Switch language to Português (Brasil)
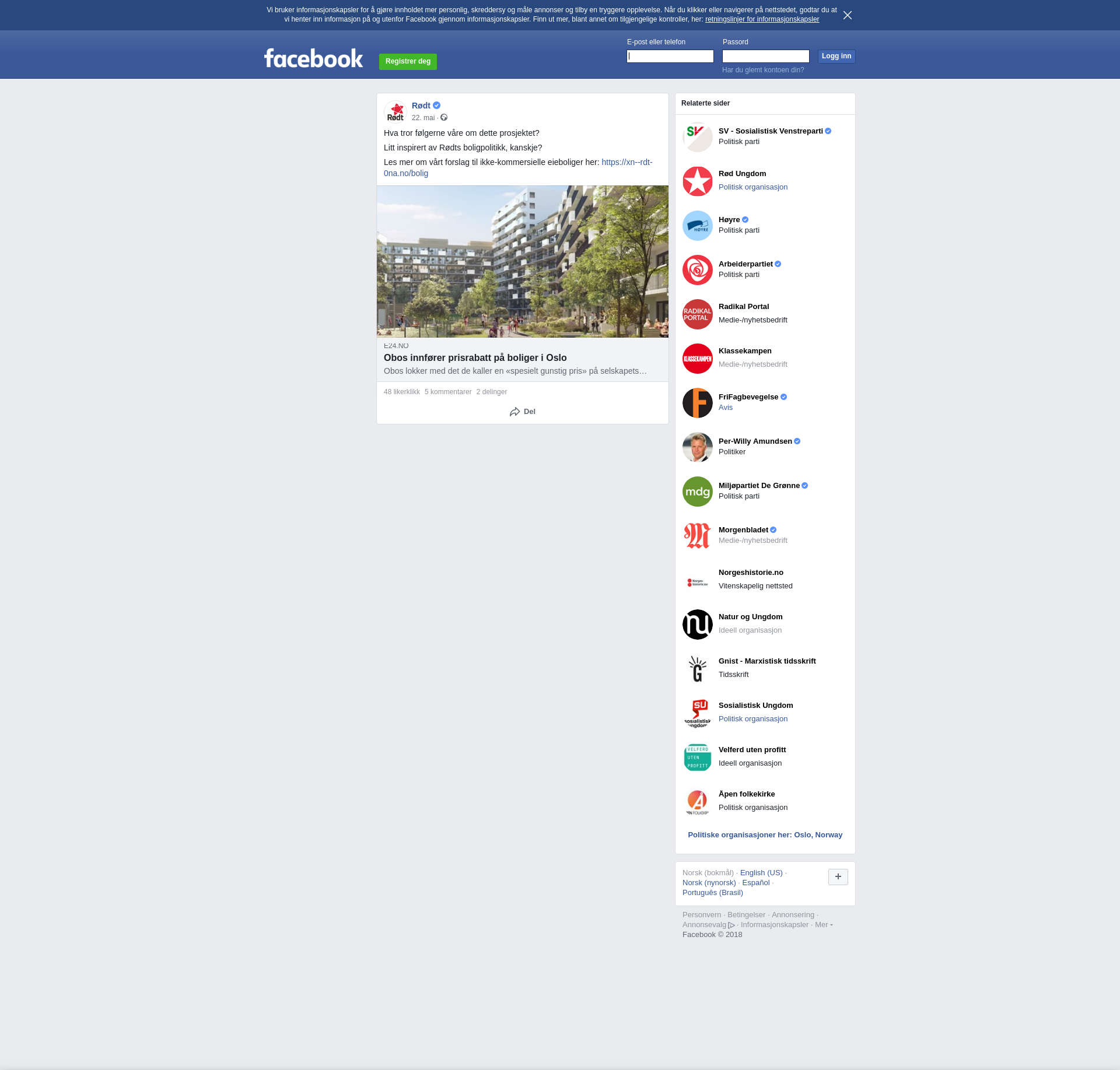The image size is (1120, 1070). (713, 893)
